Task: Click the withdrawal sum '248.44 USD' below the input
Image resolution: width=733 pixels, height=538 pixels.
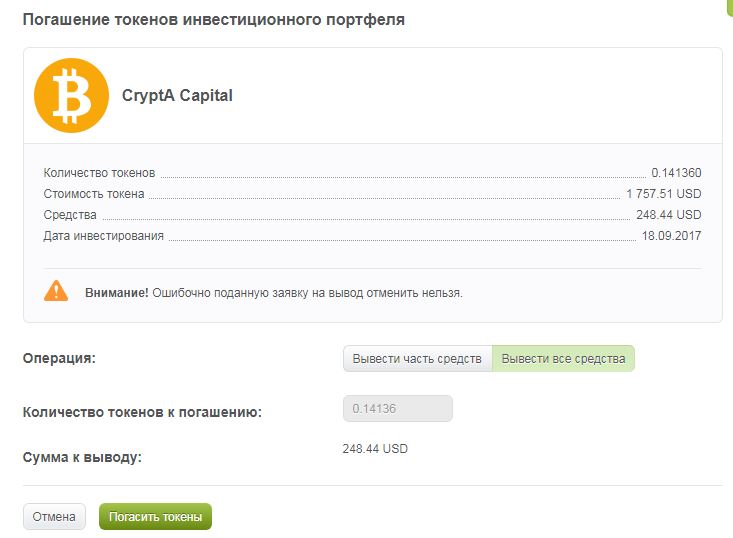Action: click(x=375, y=449)
